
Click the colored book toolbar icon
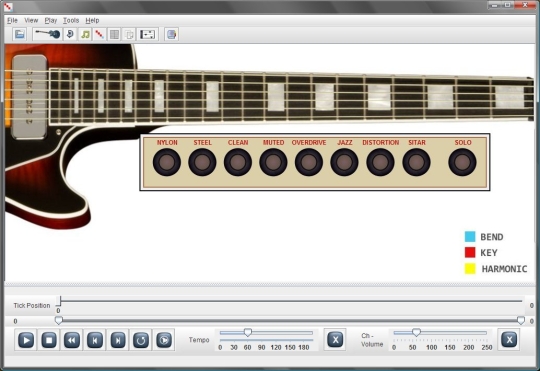pyautogui.click(x=171, y=34)
